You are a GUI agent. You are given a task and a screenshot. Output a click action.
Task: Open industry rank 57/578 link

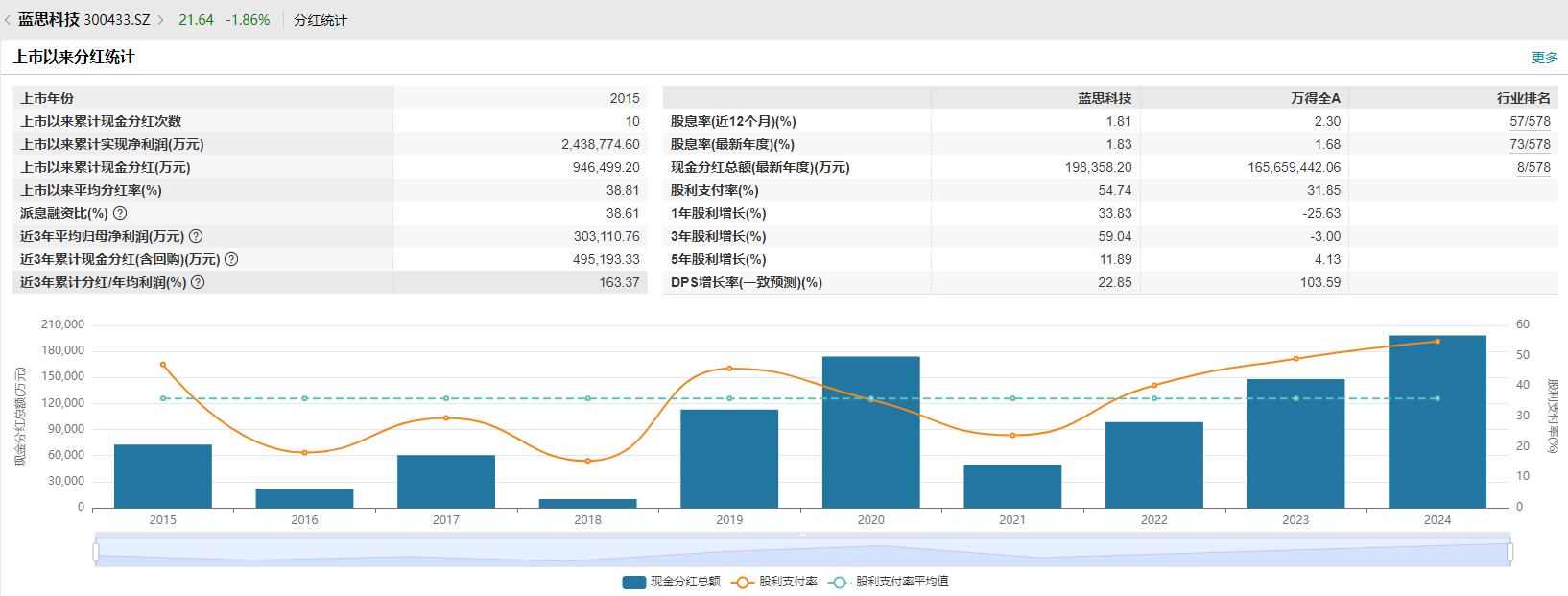coord(1530,121)
